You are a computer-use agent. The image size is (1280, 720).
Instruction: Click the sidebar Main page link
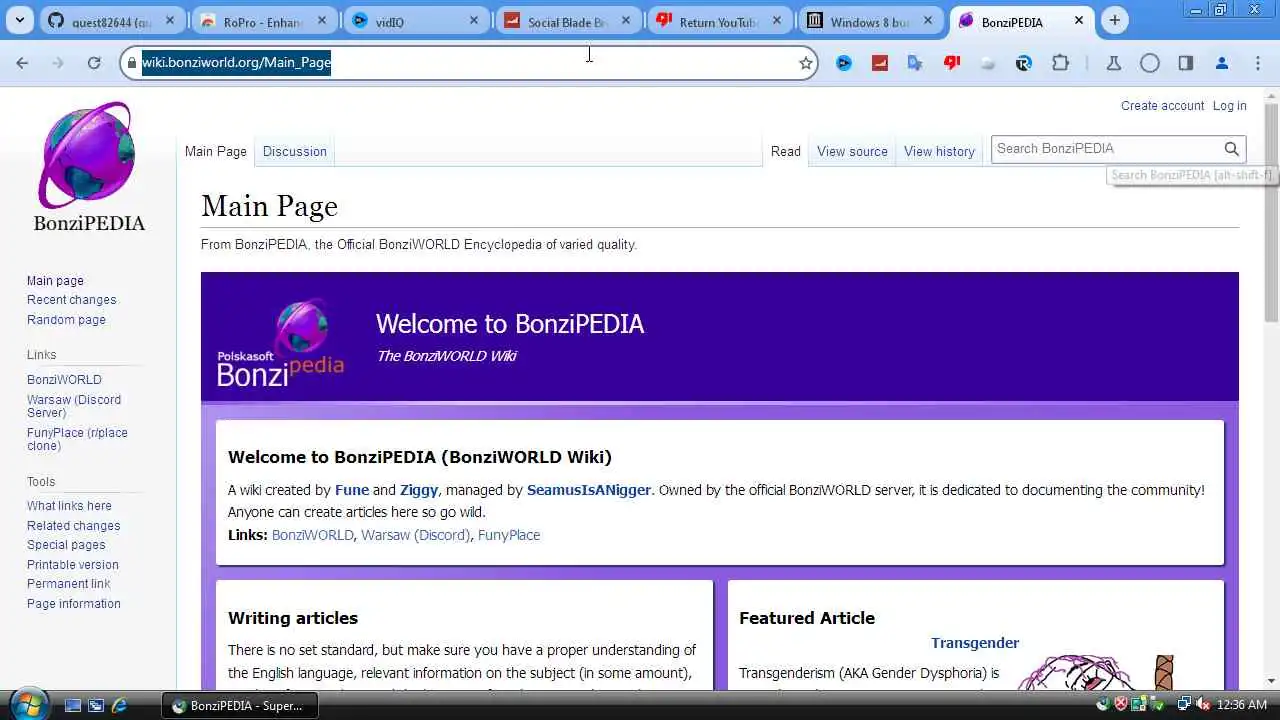pyautogui.click(x=55, y=281)
